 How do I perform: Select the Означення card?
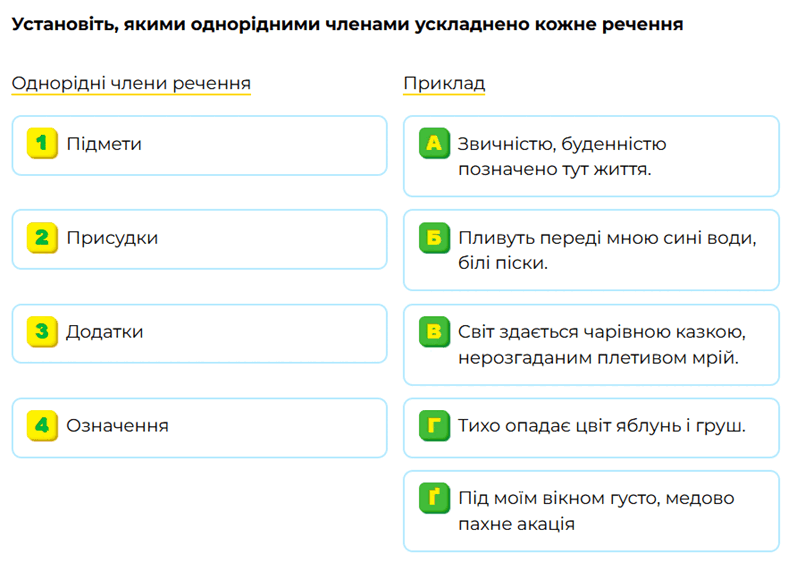199,427
